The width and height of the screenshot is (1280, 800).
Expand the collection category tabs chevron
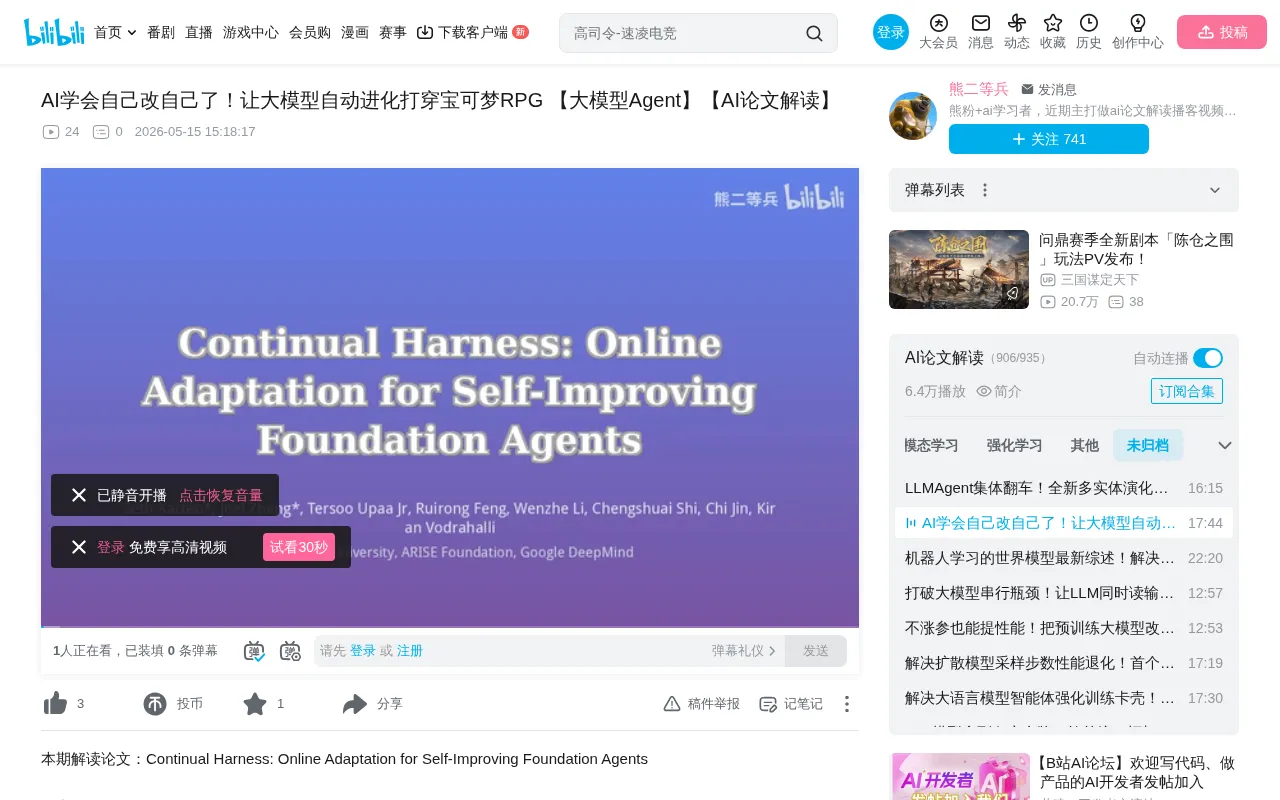tap(1224, 445)
